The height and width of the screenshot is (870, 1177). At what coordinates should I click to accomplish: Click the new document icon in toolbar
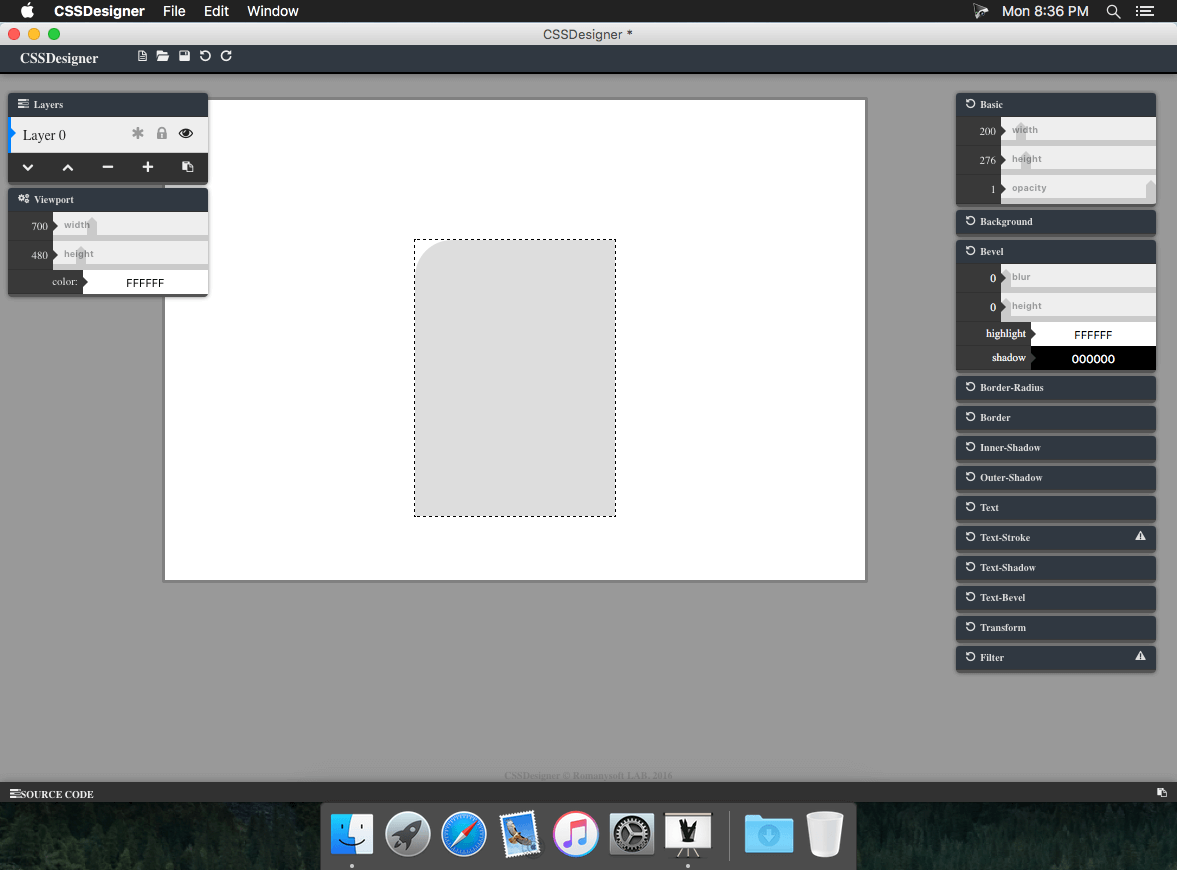coord(142,56)
